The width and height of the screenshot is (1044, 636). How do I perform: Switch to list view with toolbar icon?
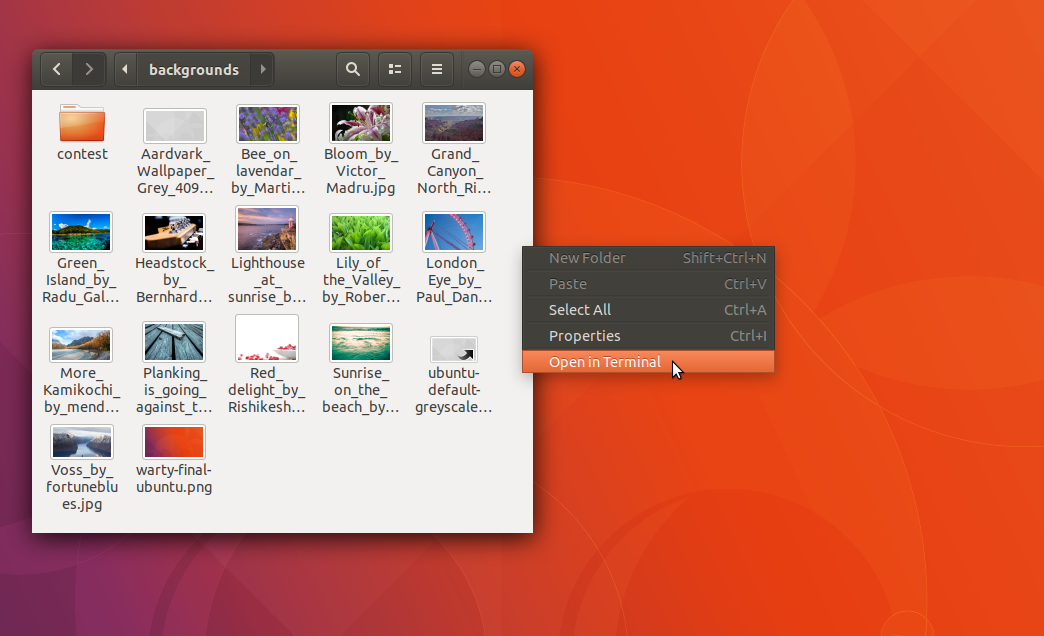coord(395,69)
